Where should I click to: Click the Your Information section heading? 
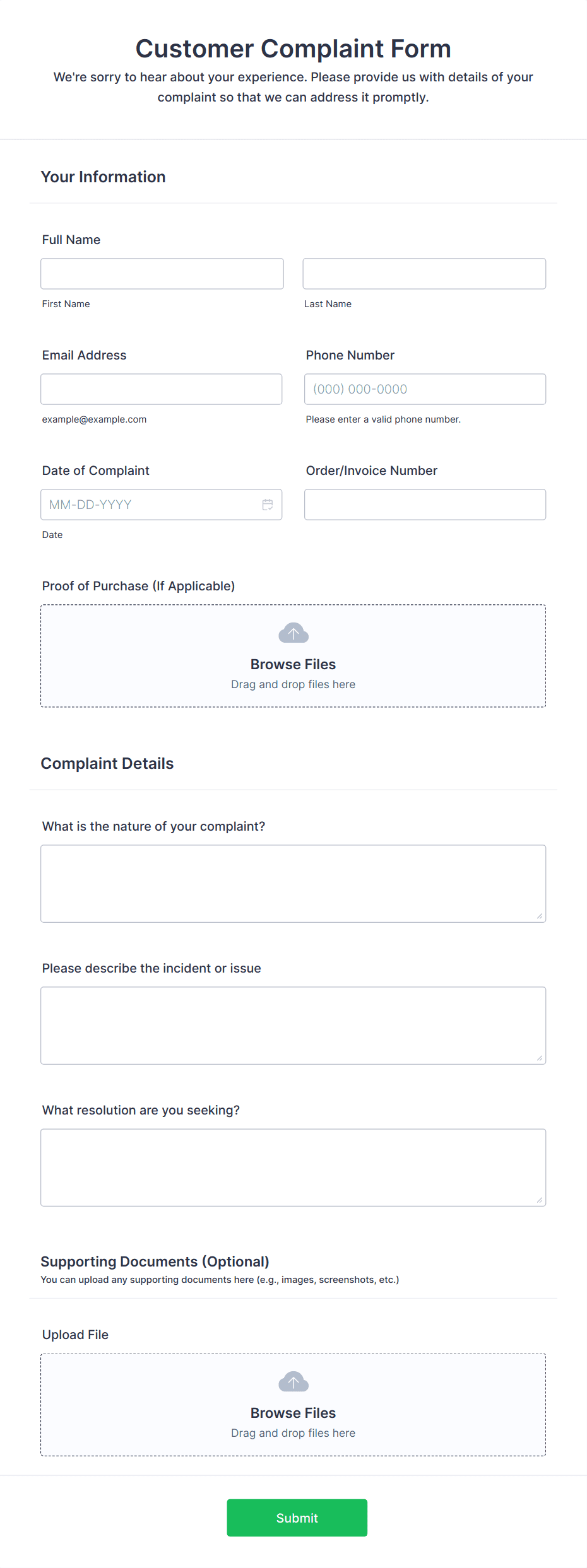click(x=103, y=177)
